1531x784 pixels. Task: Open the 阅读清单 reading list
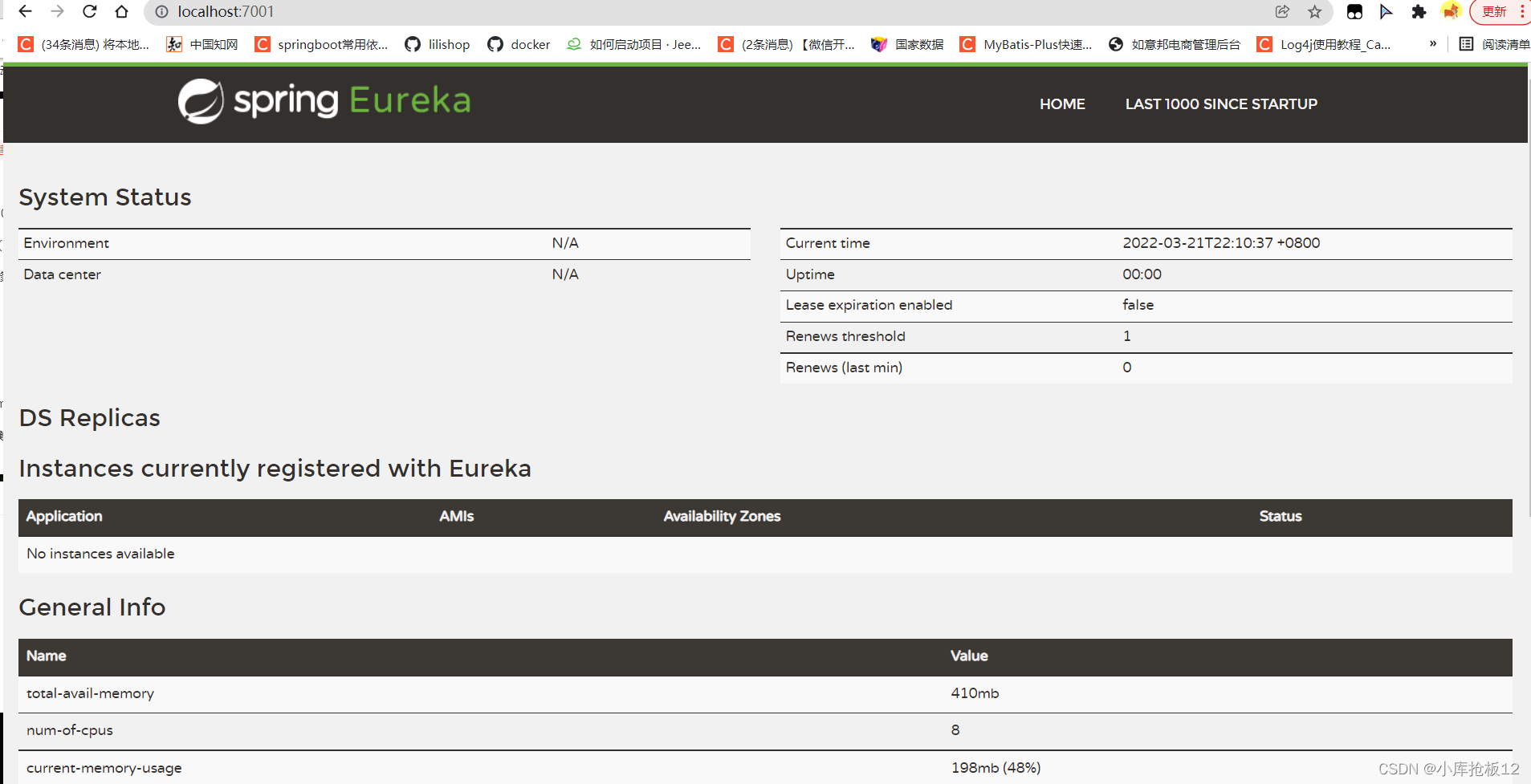(1494, 44)
